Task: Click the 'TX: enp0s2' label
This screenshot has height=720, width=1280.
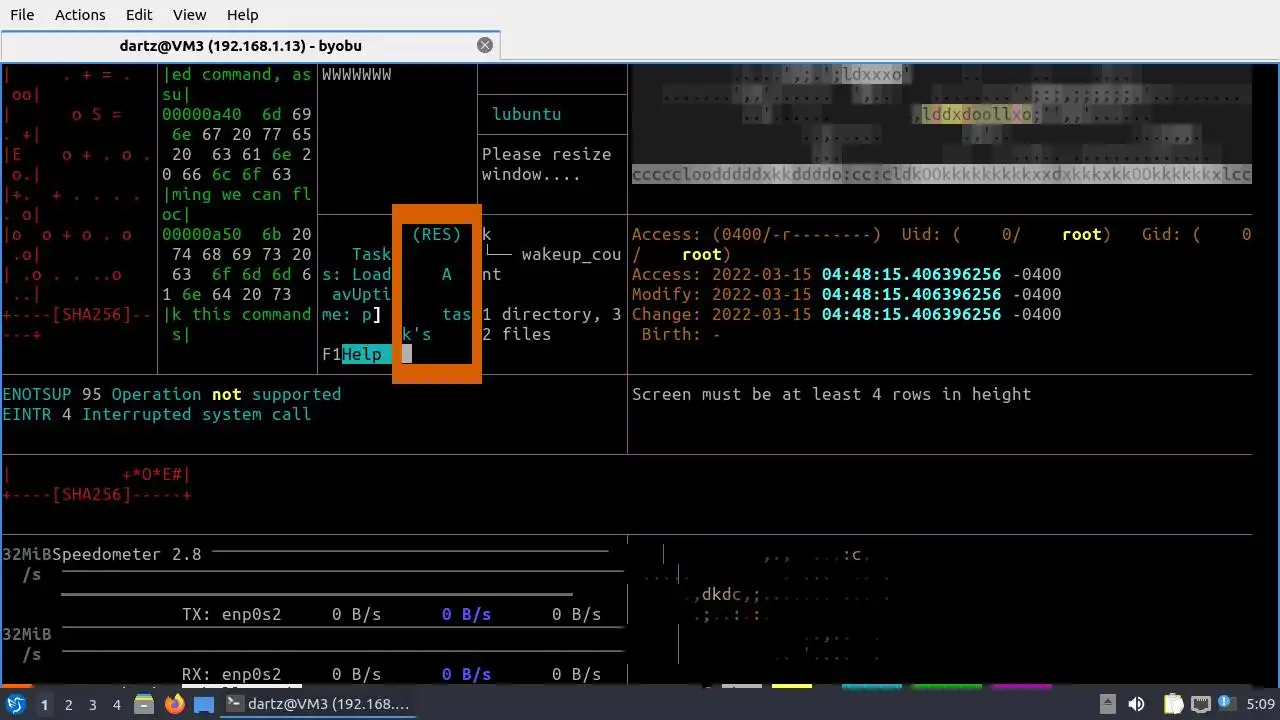Action: pos(232,614)
